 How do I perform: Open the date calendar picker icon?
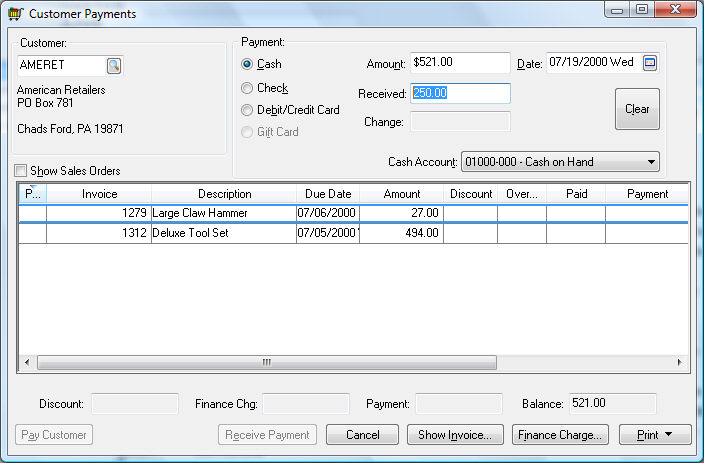point(650,63)
